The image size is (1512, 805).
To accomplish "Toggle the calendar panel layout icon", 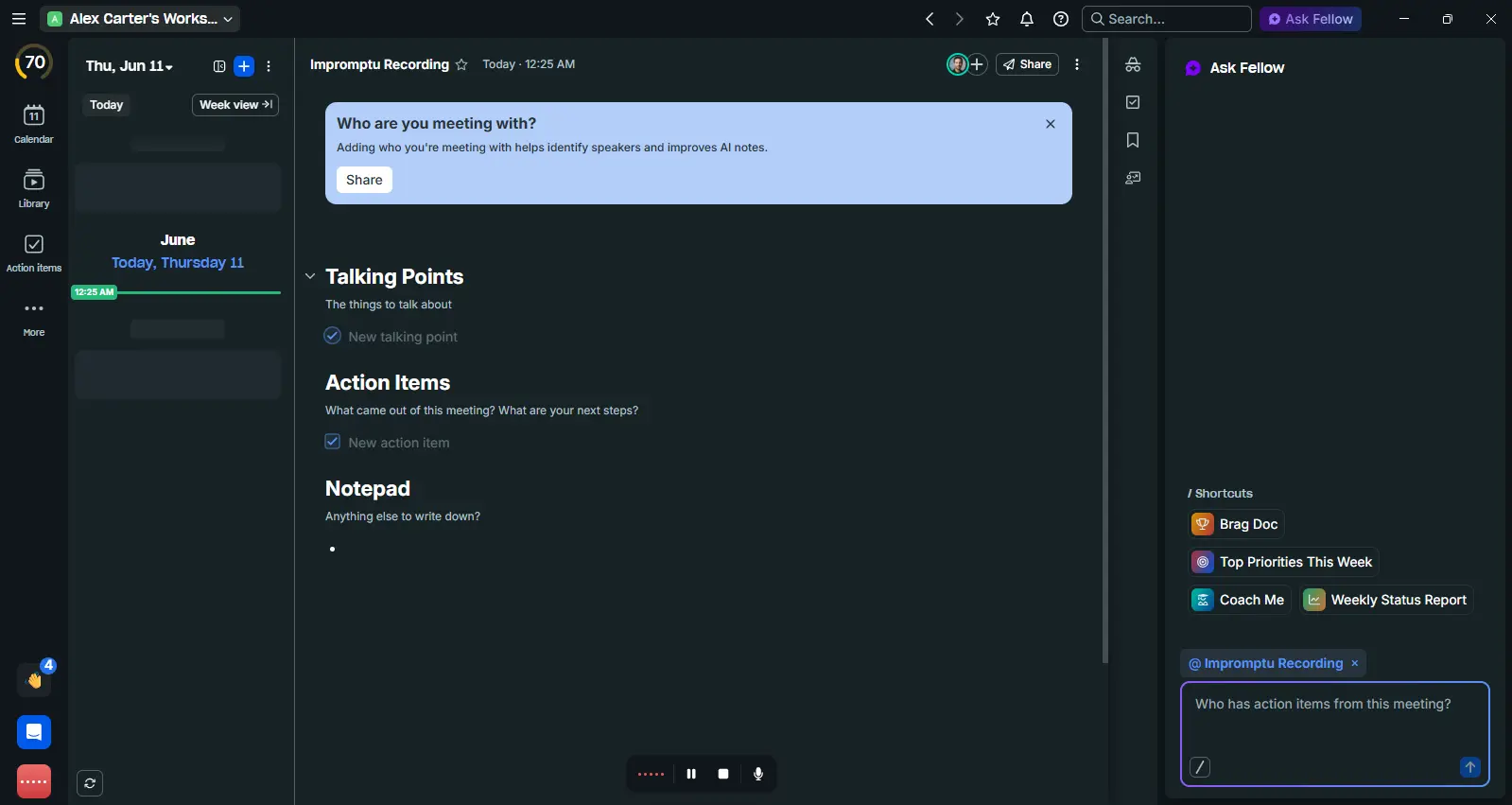I will [x=219, y=66].
